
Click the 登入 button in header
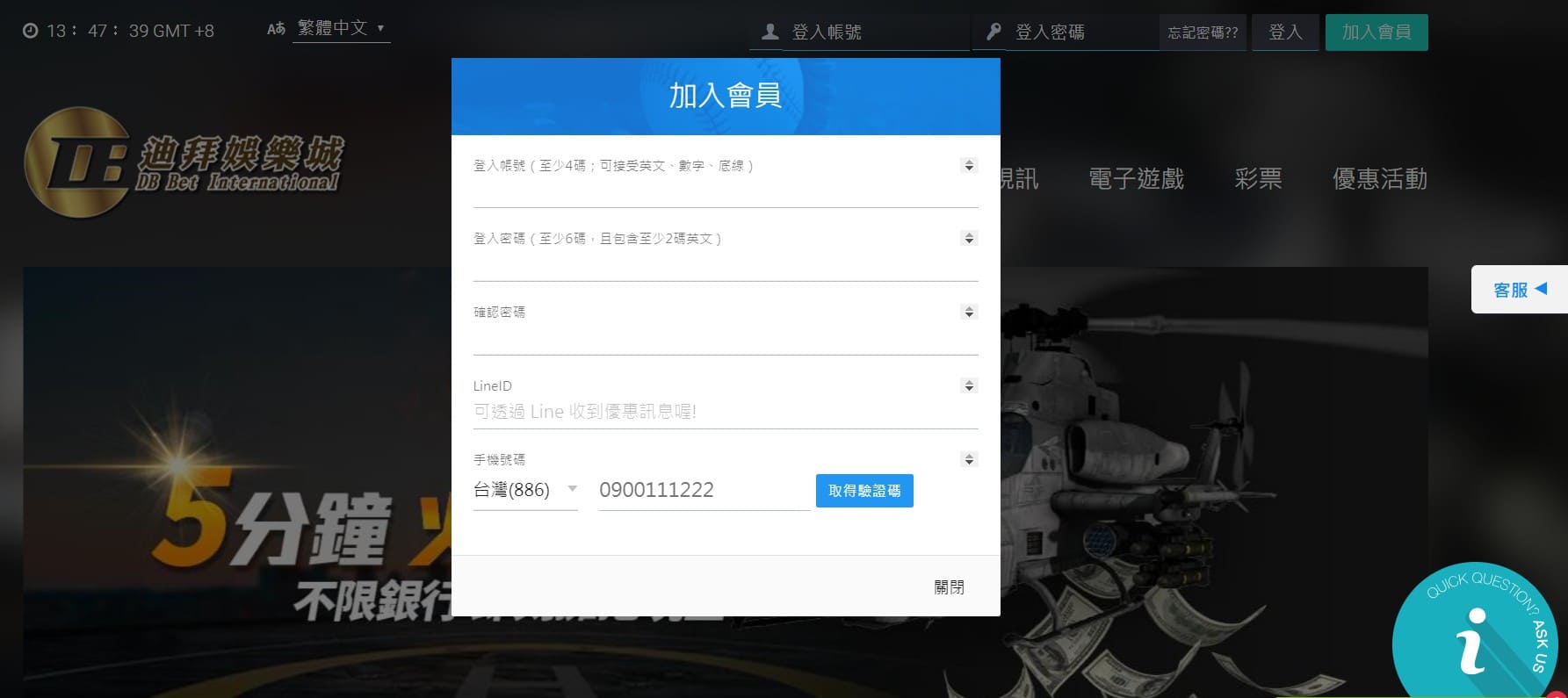[x=1285, y=32]
